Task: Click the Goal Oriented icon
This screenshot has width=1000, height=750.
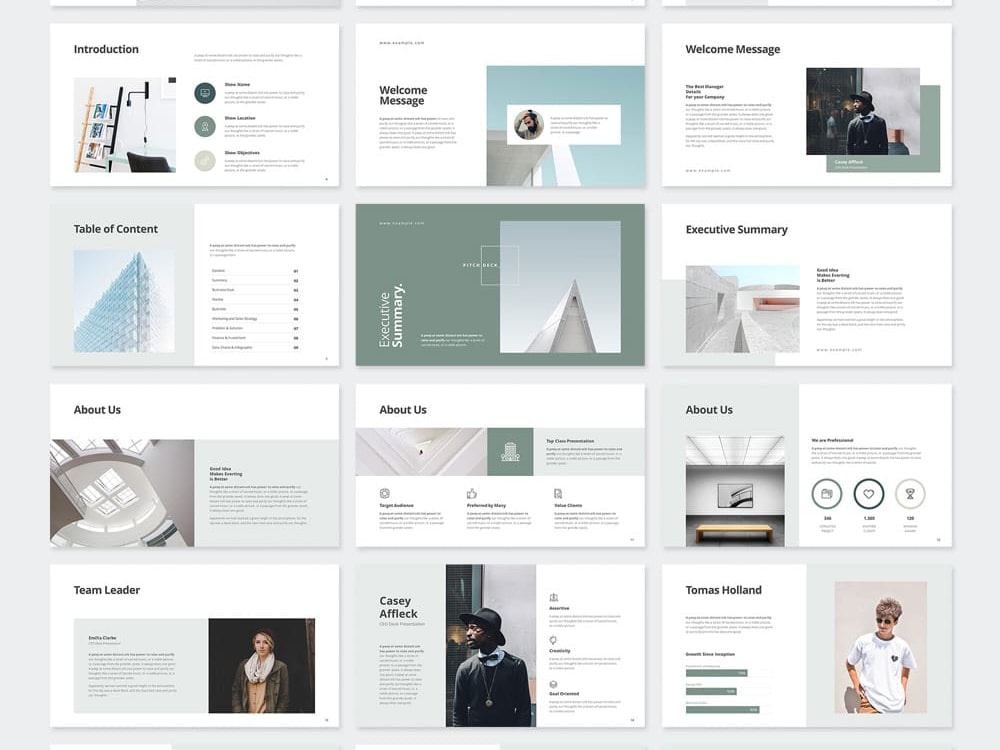Action: [554, 684]
